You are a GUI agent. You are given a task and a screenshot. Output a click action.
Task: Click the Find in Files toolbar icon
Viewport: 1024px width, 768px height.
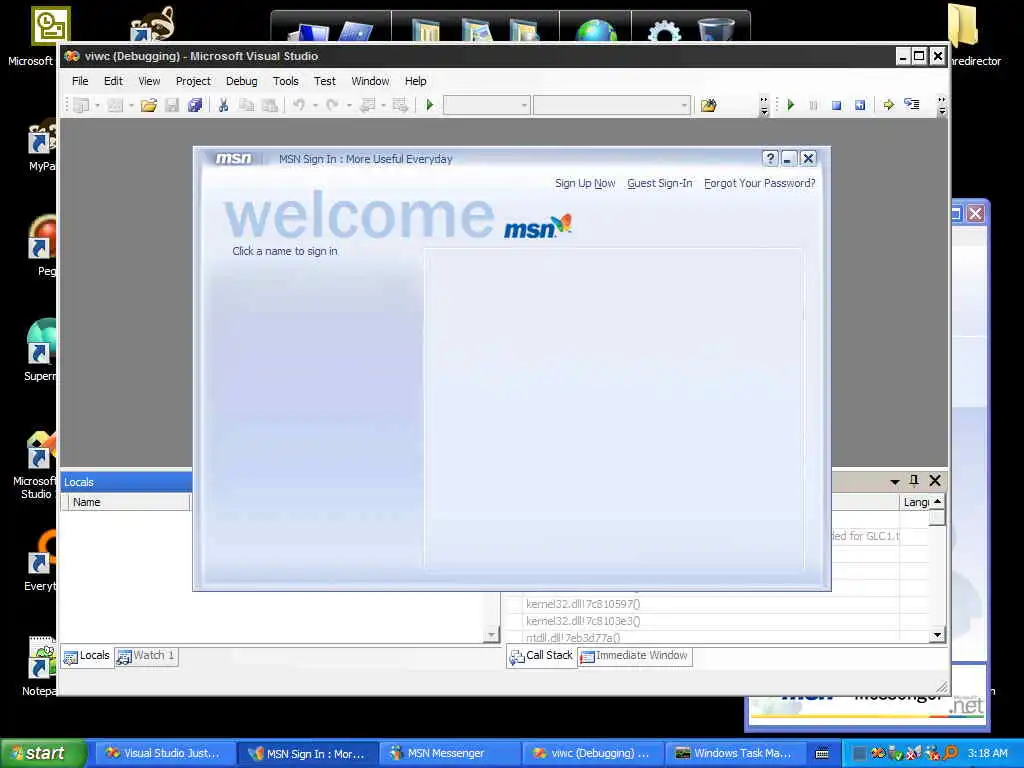tap(709, 105)
